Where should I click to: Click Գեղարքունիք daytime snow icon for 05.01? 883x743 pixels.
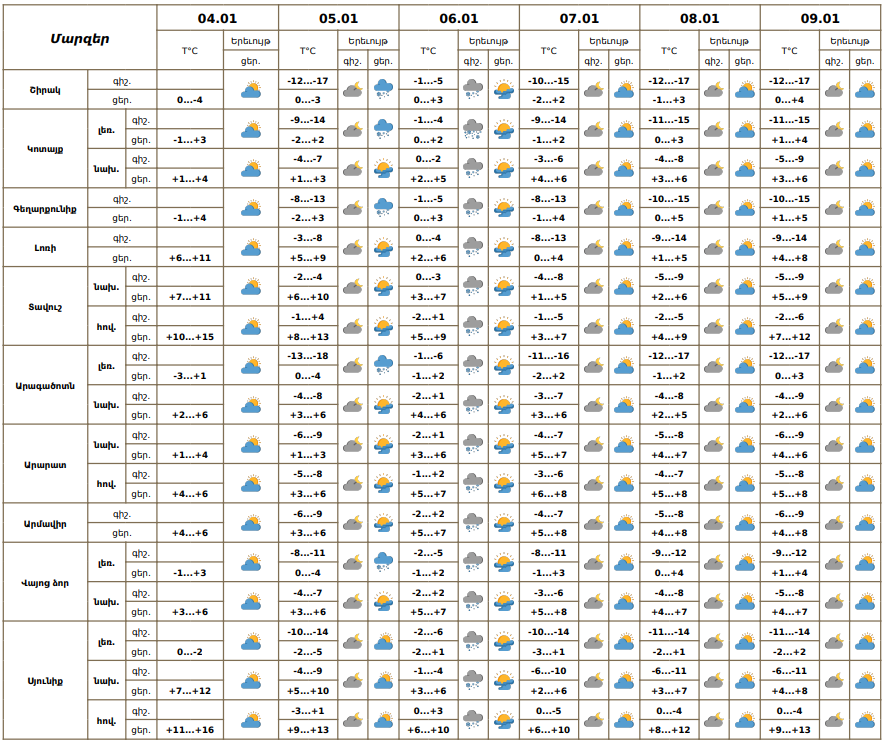[x=383, y=208]
